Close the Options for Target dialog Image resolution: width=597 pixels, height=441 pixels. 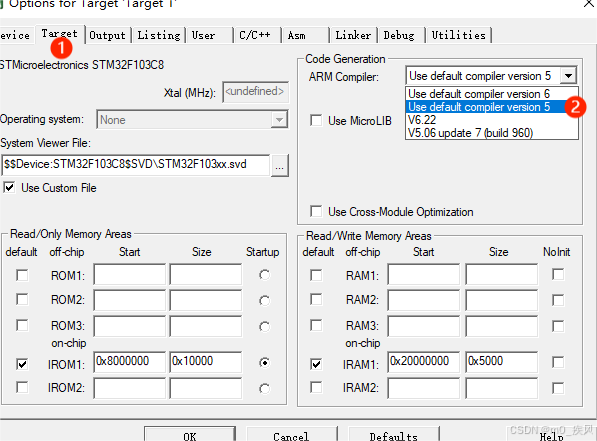pyautogui.click(x=589, y=3)
